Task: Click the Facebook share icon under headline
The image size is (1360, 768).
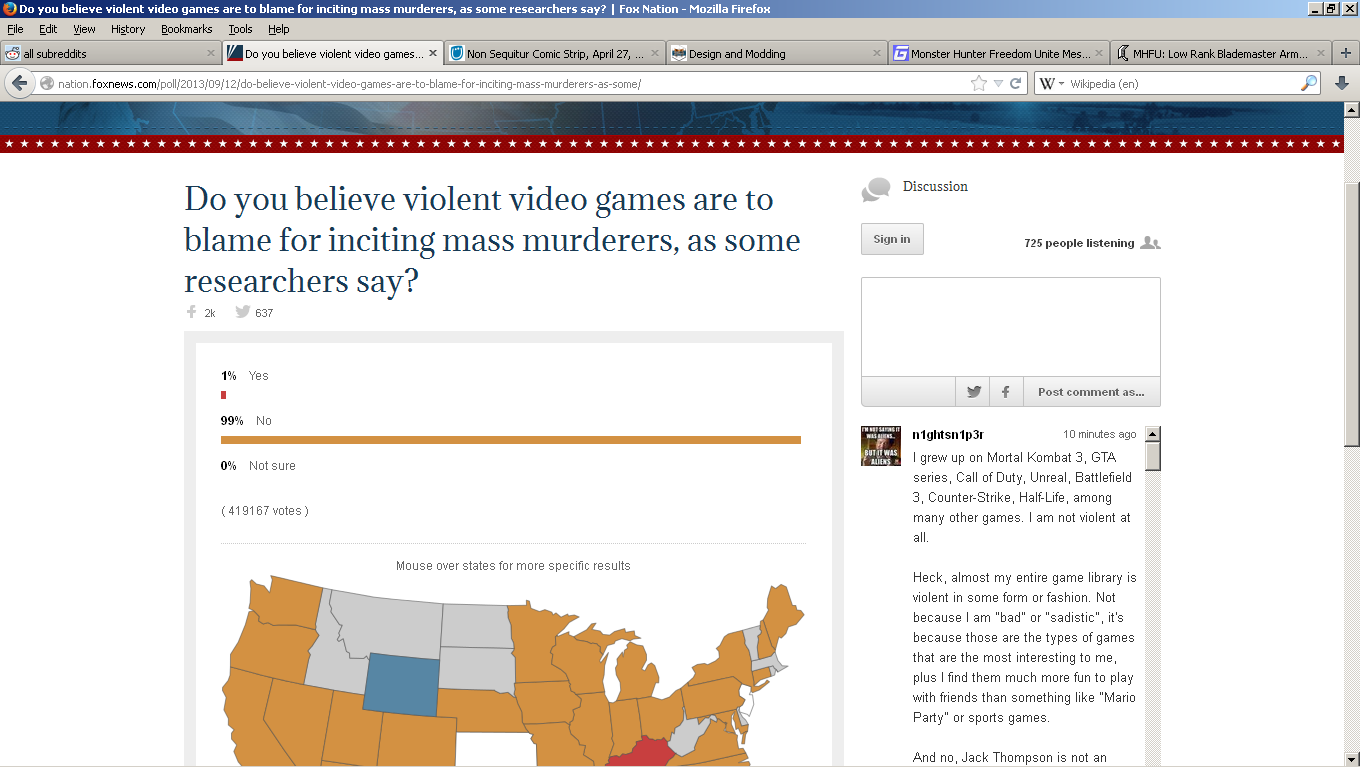Action: coord(191,312)
